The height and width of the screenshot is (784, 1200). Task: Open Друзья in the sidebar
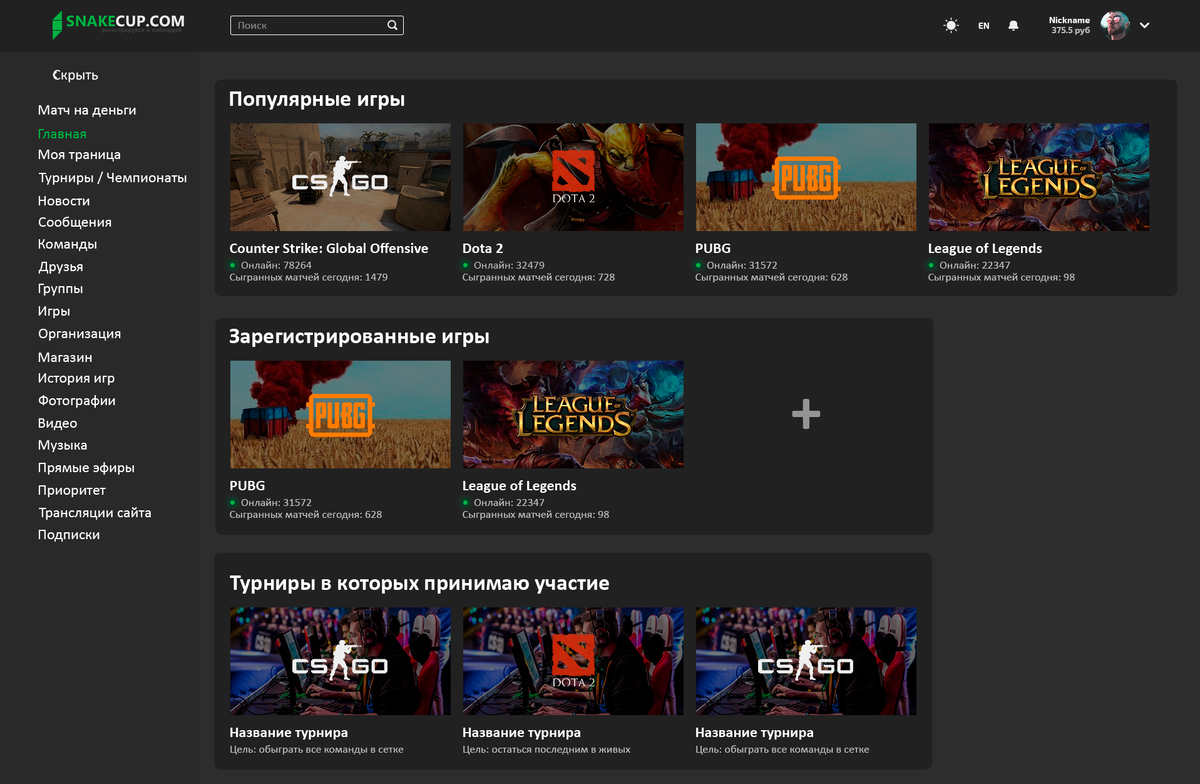coord(61,267)
